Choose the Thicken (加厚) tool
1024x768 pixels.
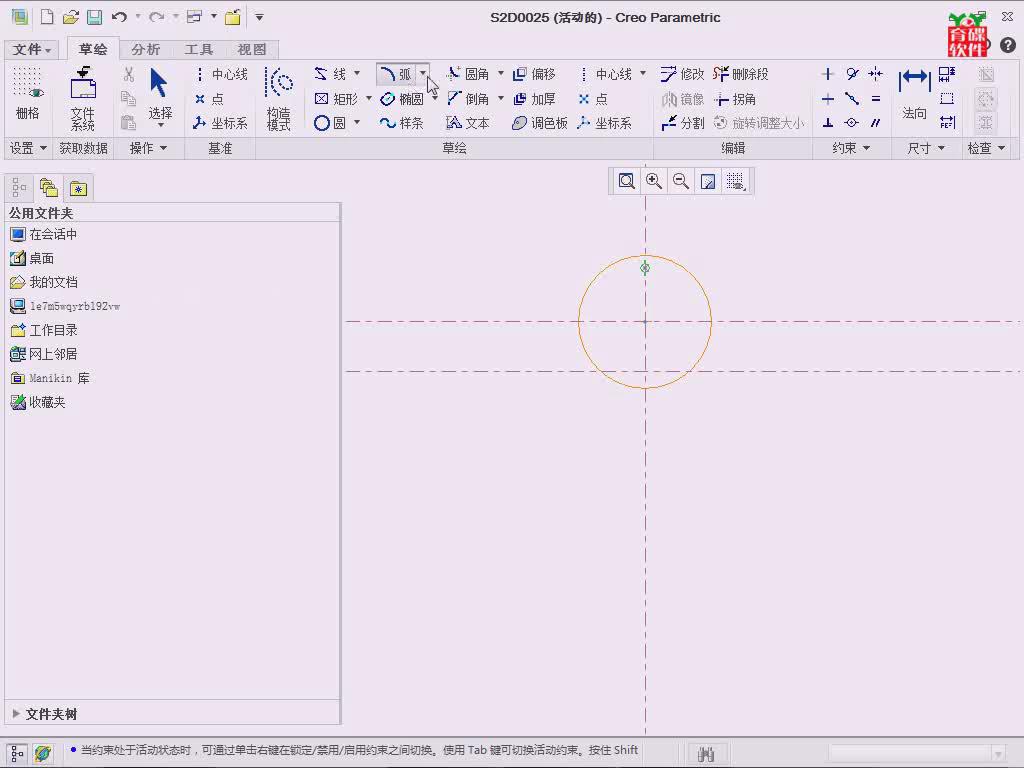coord(534,99)
